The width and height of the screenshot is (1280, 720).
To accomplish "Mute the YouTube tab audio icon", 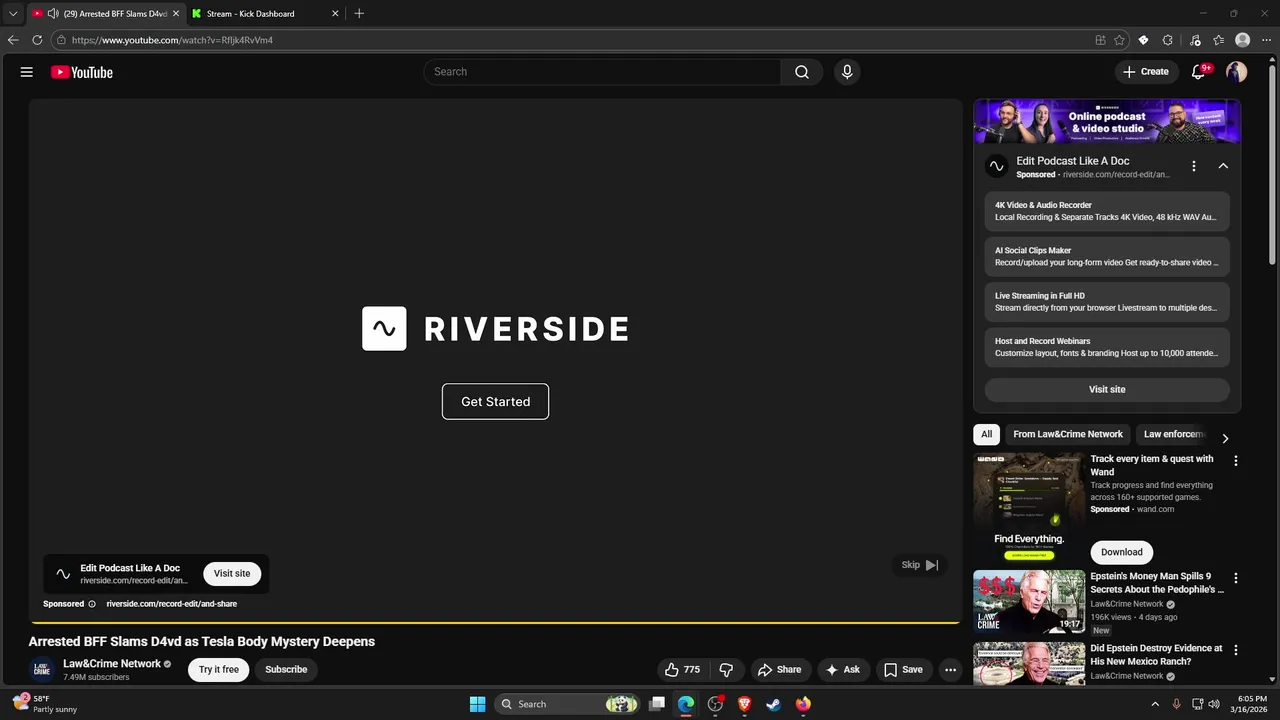I will 52,14.
